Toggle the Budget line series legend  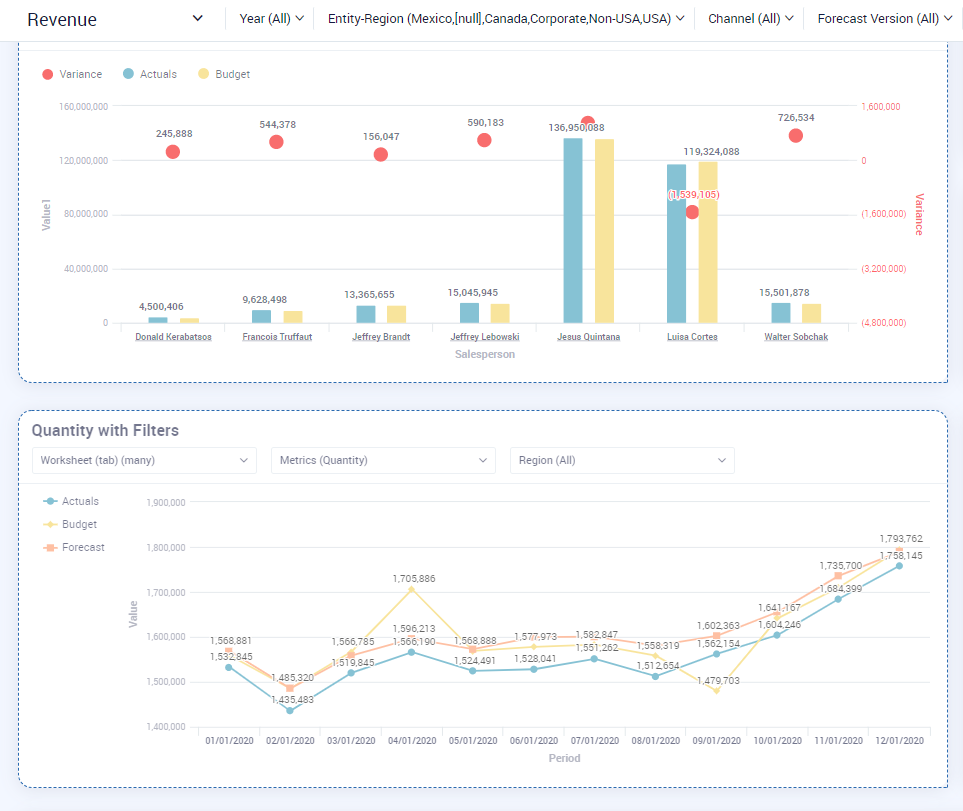(71, 524)
